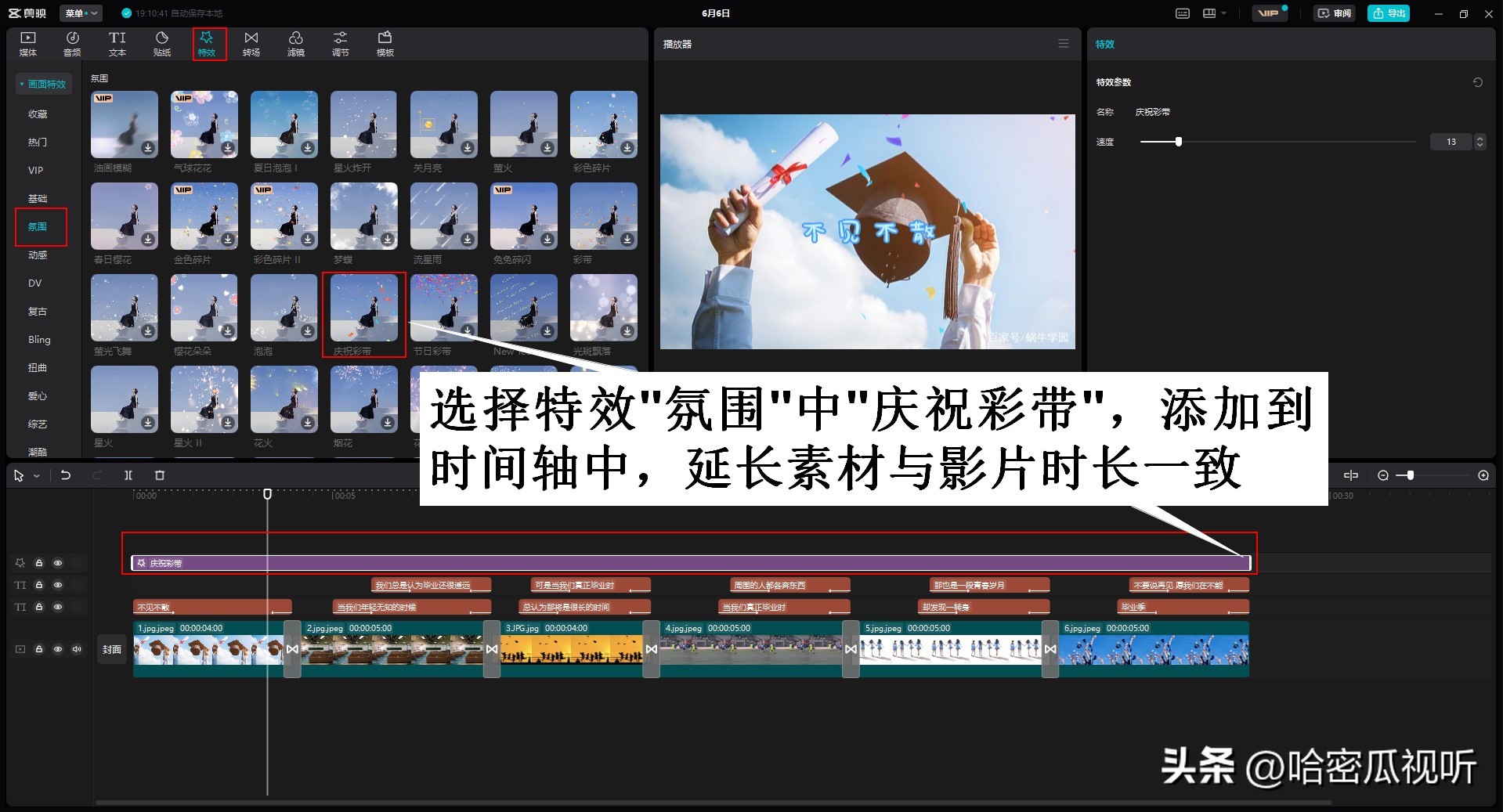Open the 贴纸 stickers panel
This screenshot has width=1503, height=812.
[x=161, y=43]
